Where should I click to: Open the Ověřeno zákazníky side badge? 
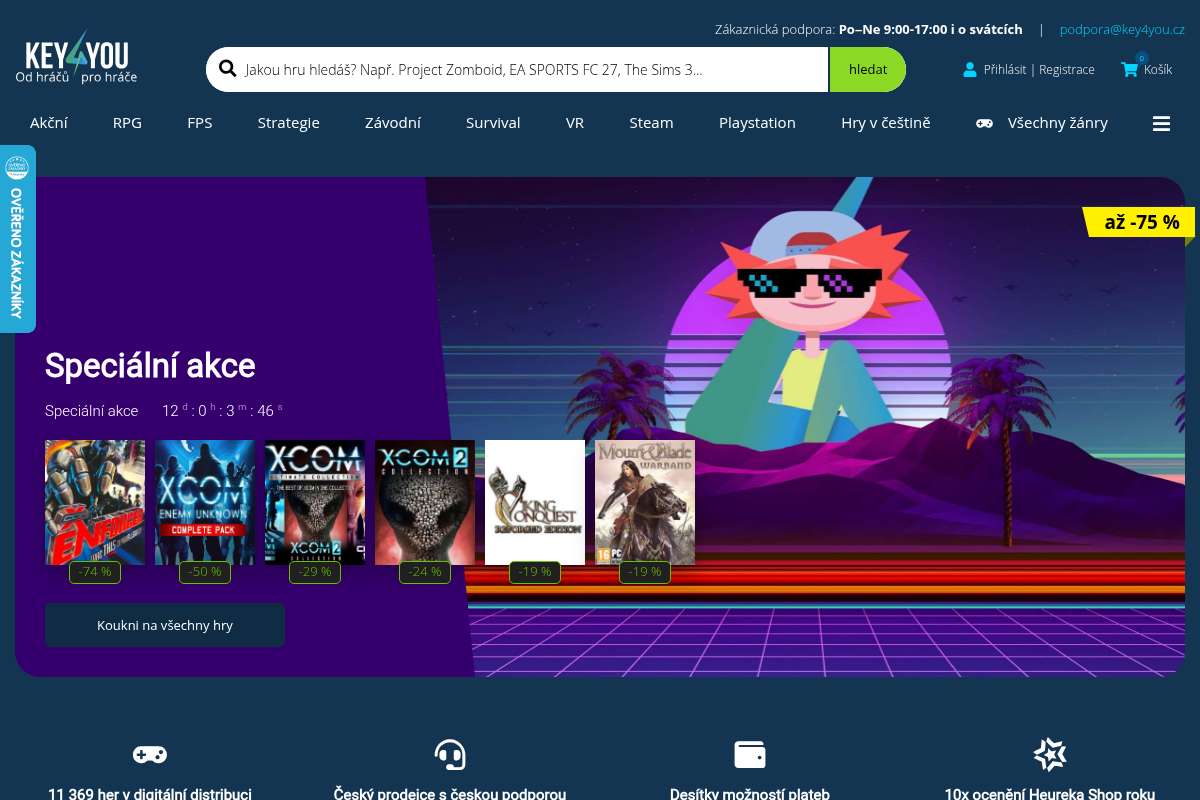17,239
